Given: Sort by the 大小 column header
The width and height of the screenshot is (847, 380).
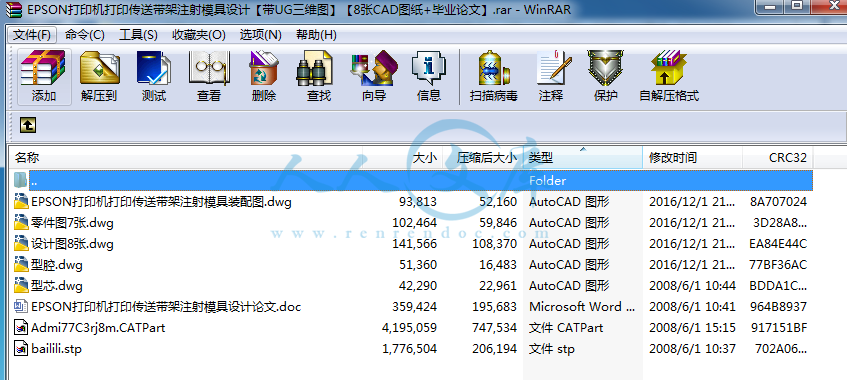Looking at the screenshot, I should (x=425, y=158).
